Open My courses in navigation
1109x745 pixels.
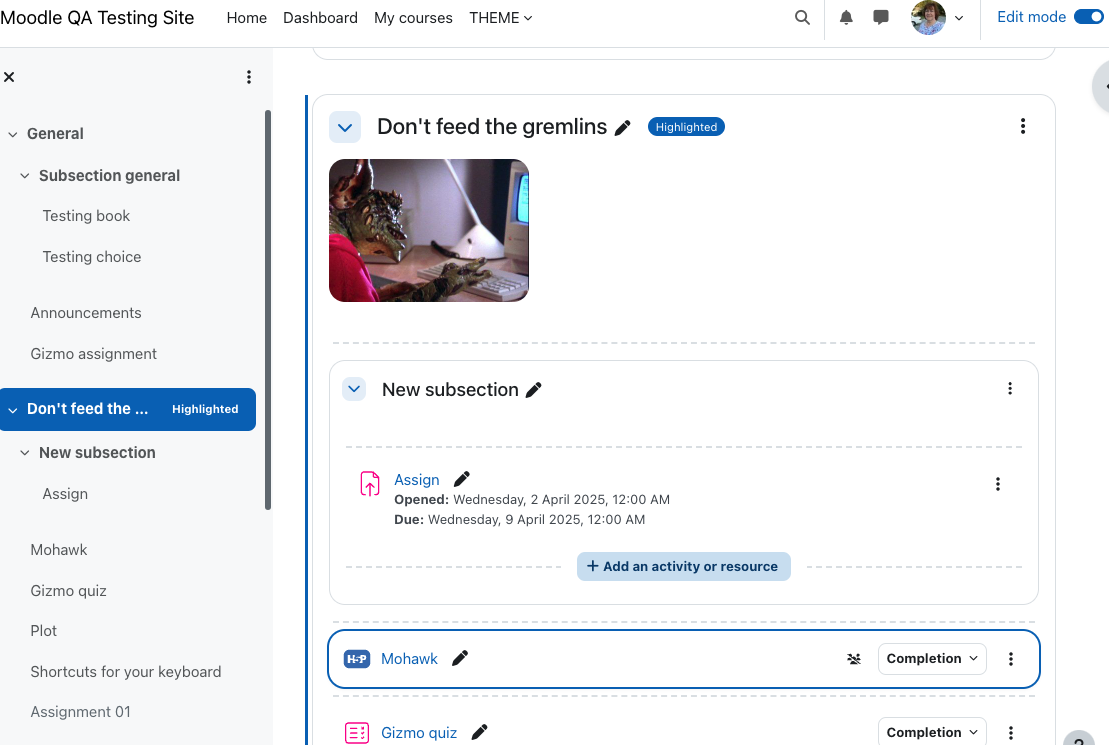coord(413,18)
